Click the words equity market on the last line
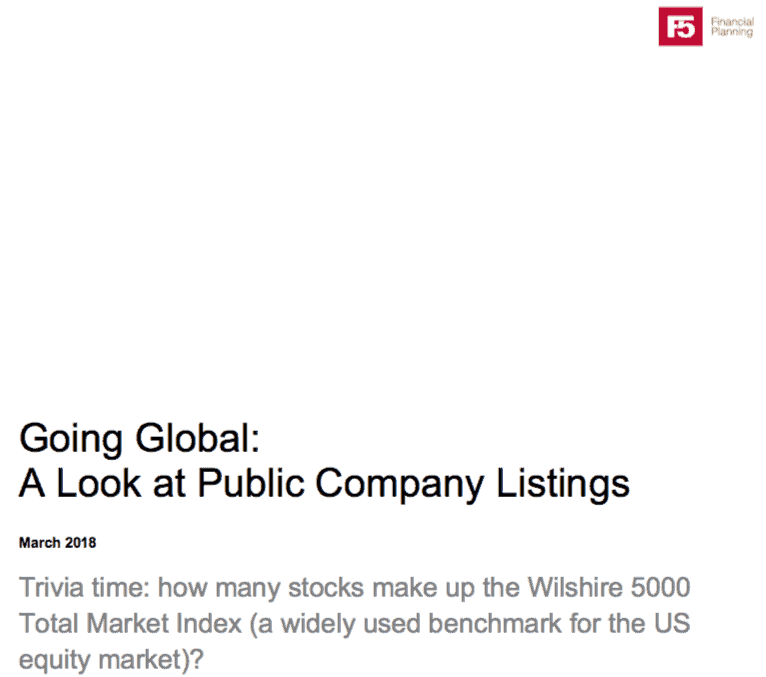 (101, 660)
